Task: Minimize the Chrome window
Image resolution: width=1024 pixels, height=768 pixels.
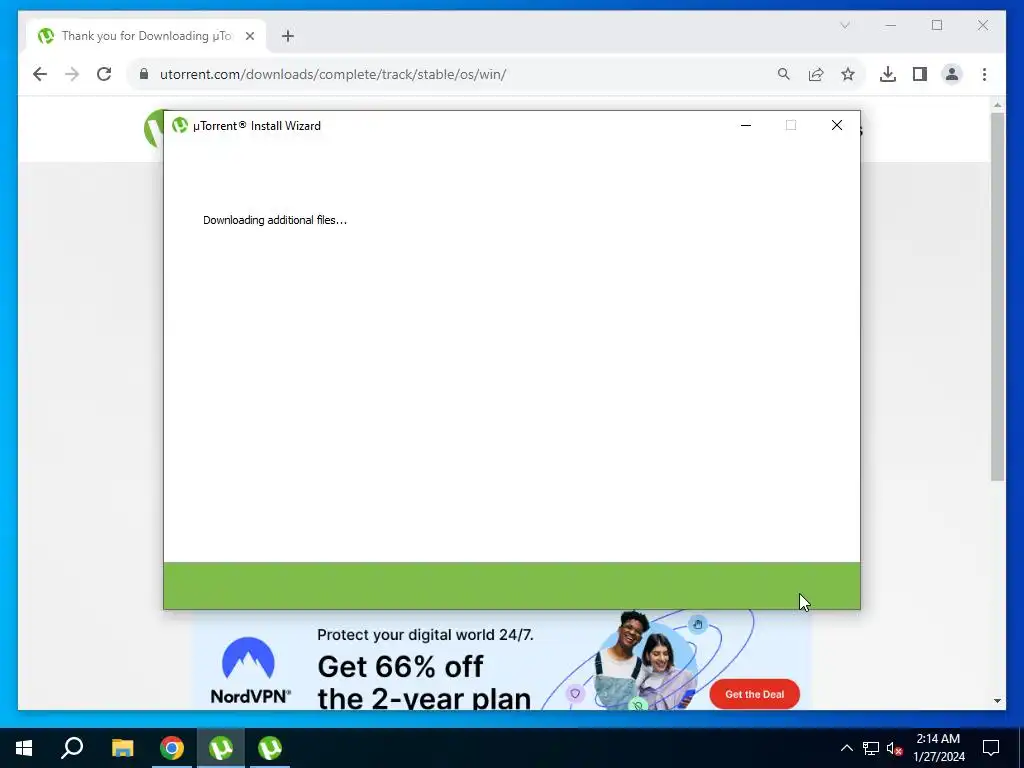Action: tap(891, 25)
